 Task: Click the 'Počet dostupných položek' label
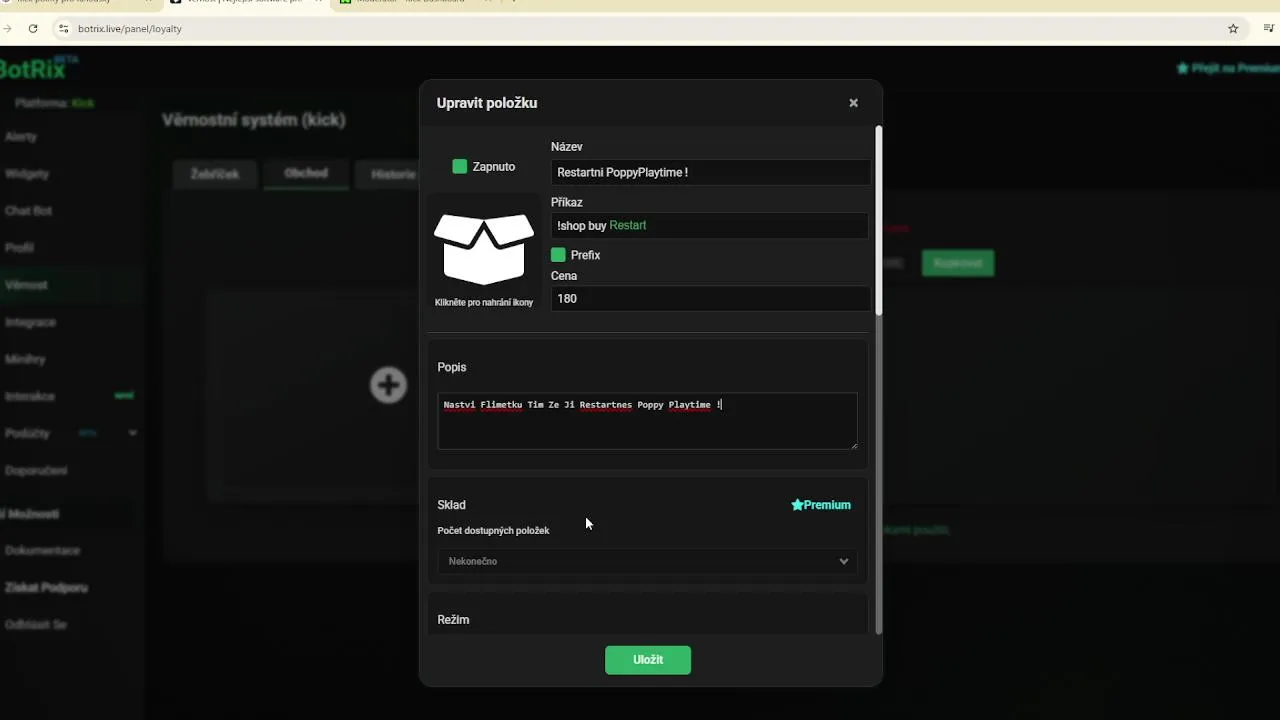pos(493,531)
